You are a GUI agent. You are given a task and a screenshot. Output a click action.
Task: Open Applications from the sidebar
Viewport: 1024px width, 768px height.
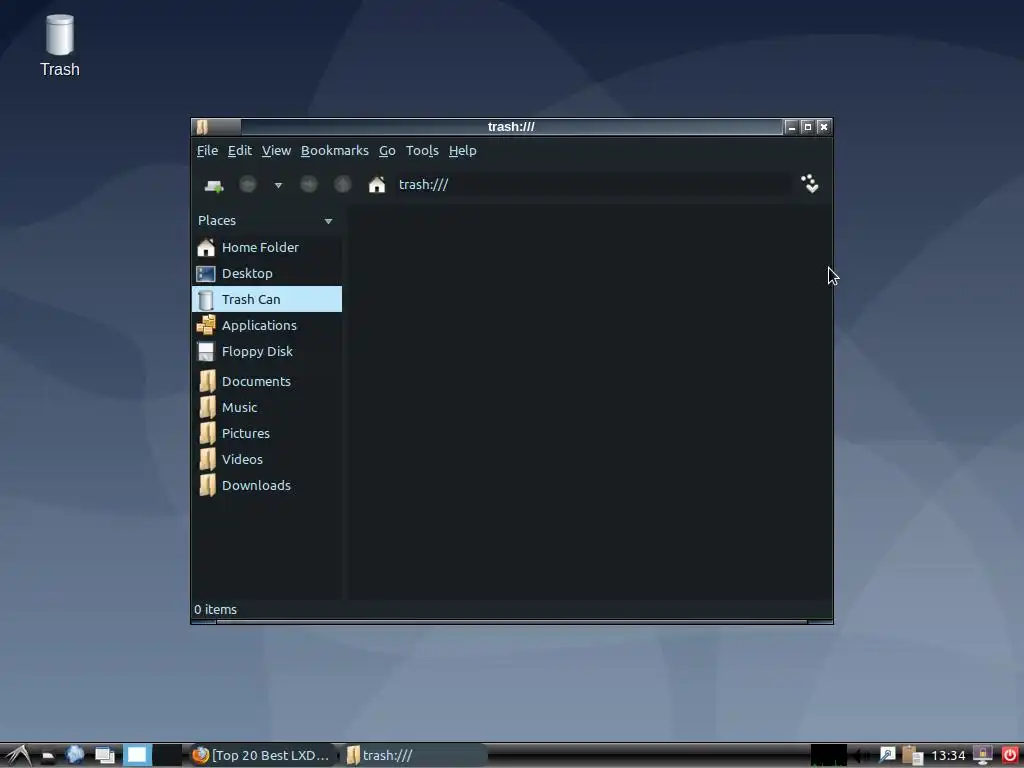[x=267, y=325]
